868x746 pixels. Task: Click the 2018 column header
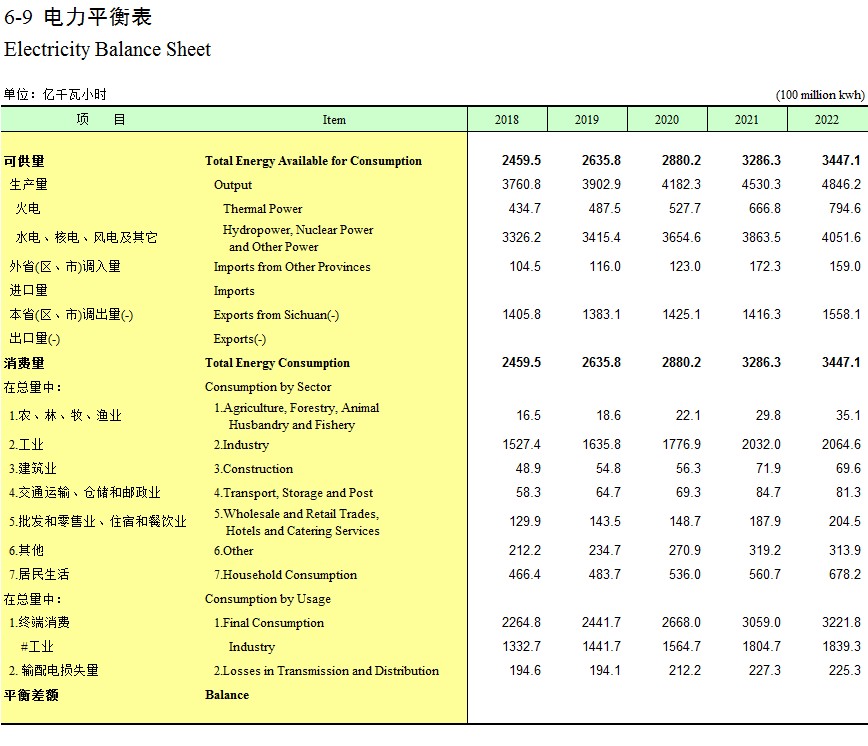[x=507, y=120]
